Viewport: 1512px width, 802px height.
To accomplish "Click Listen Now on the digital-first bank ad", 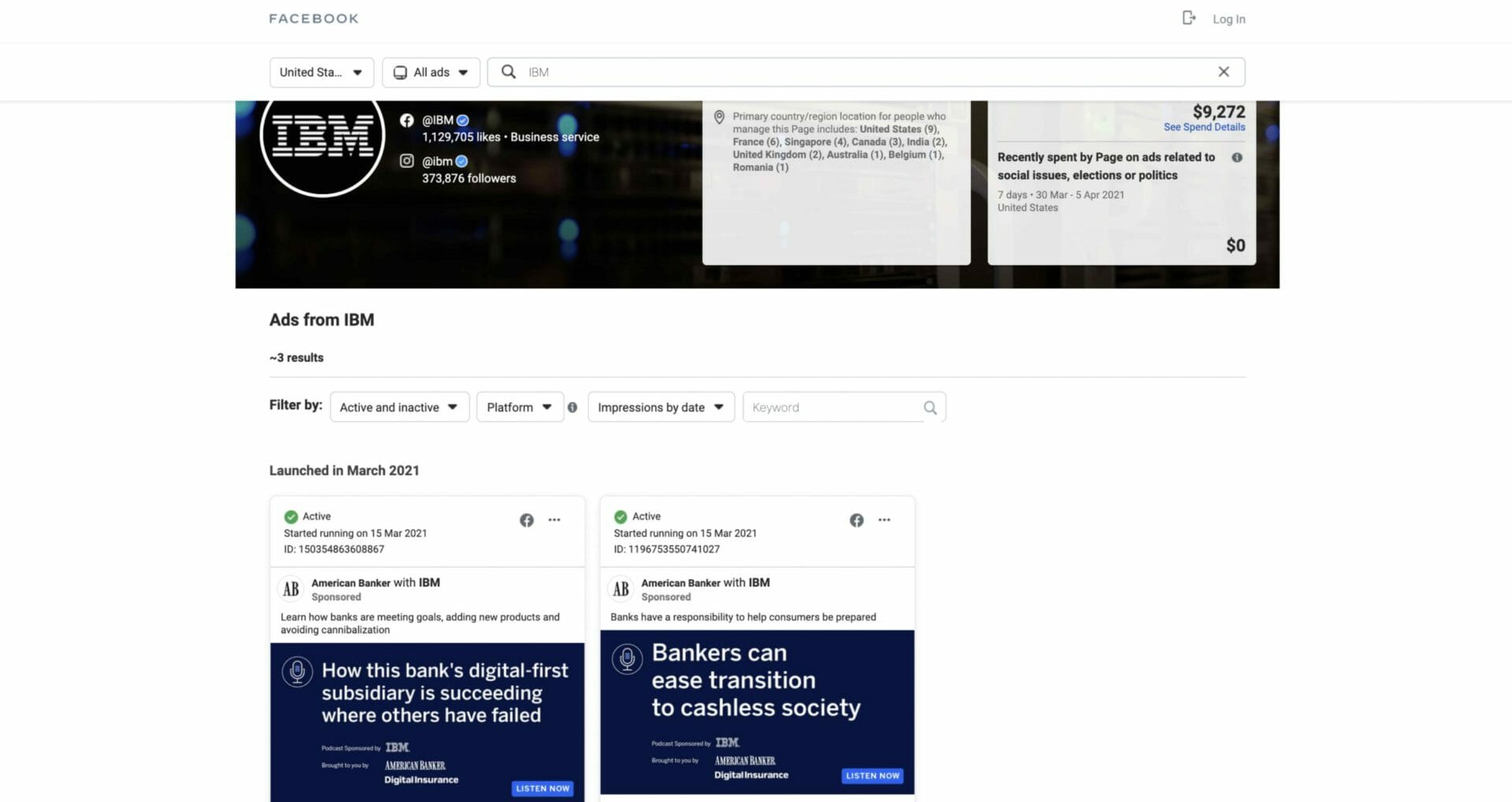I will [x=543, y=788].
